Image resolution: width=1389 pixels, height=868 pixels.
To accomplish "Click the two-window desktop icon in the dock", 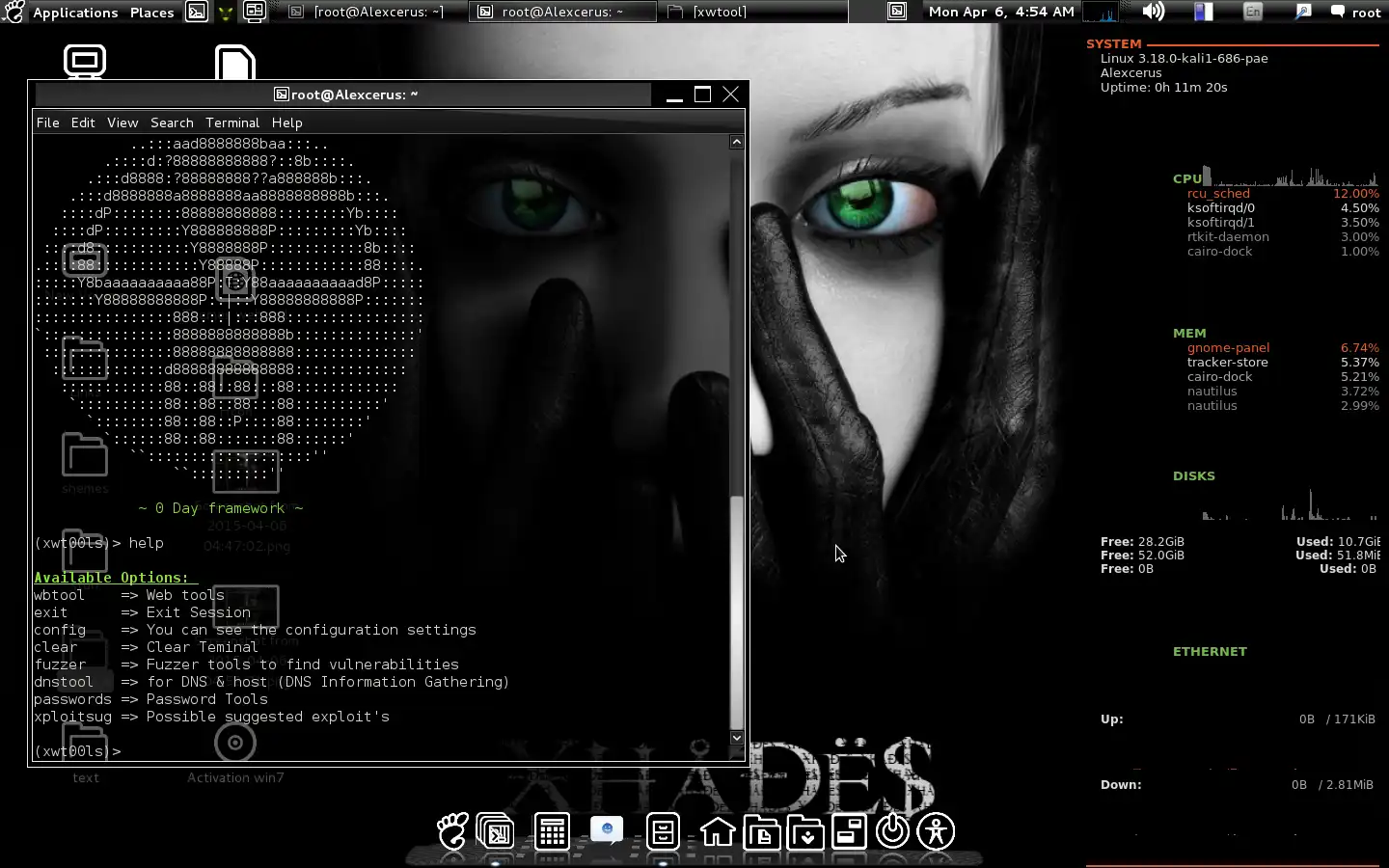I will pyautogui.click(x=849, y=831).
